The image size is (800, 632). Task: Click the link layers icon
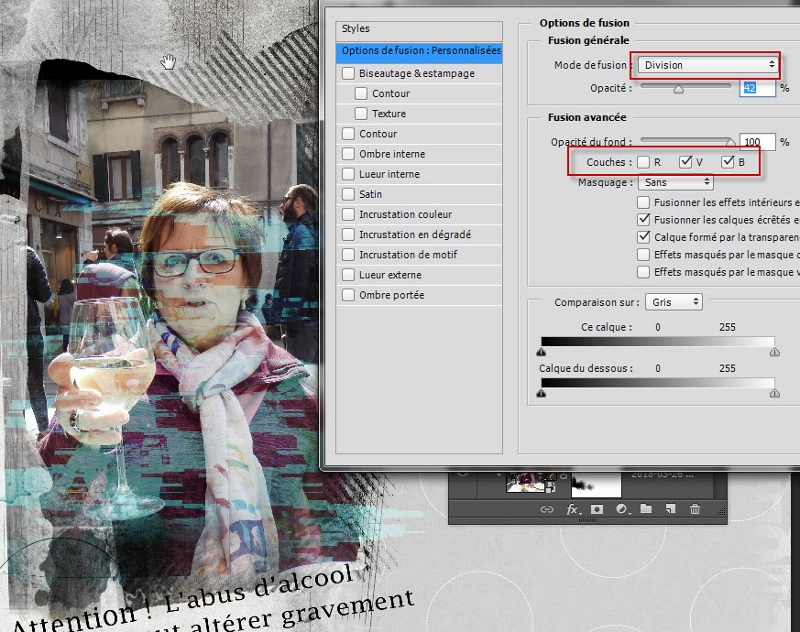pyautogui.click(x=547, y=510)
